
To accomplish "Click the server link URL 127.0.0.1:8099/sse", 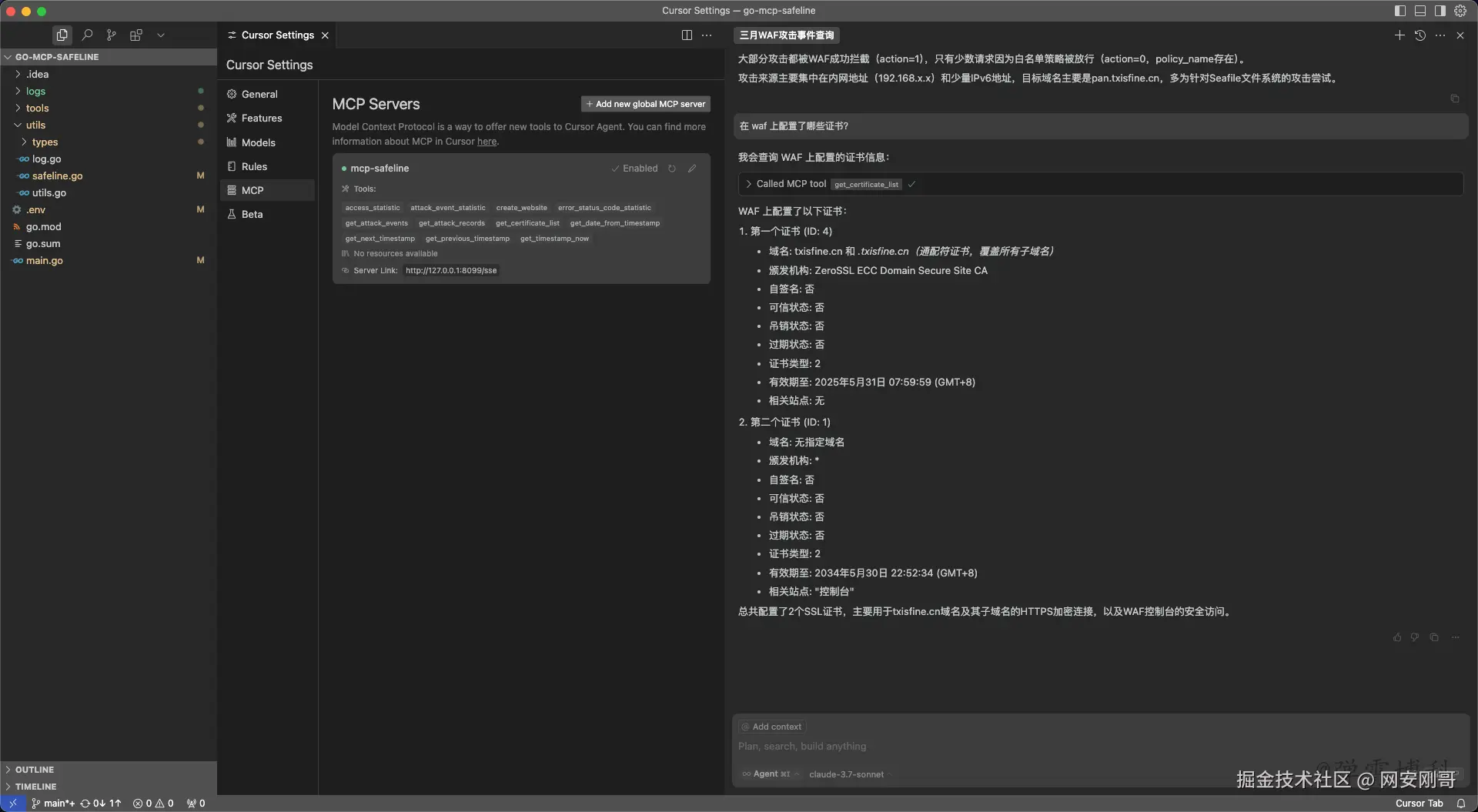I will [451, 271].
